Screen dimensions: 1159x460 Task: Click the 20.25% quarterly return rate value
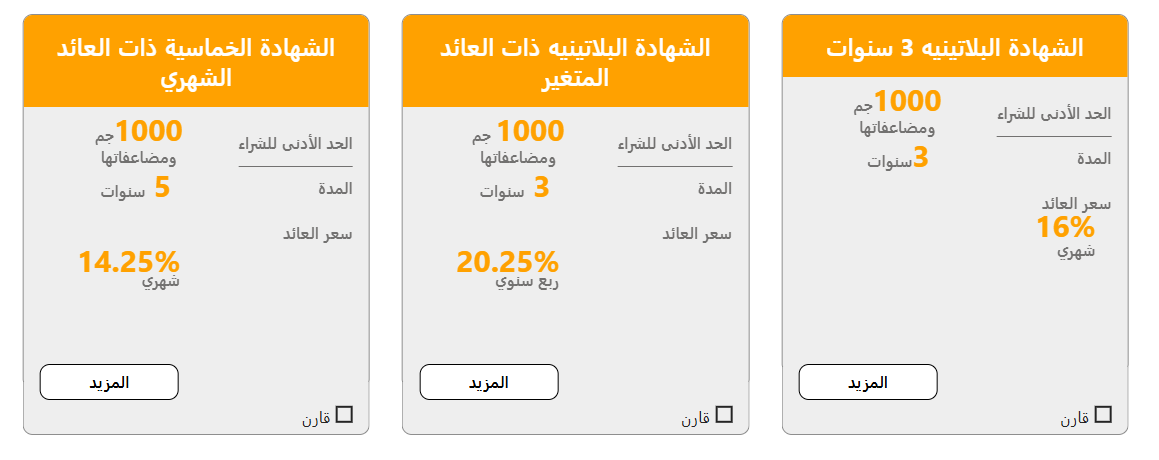point(507,262)
